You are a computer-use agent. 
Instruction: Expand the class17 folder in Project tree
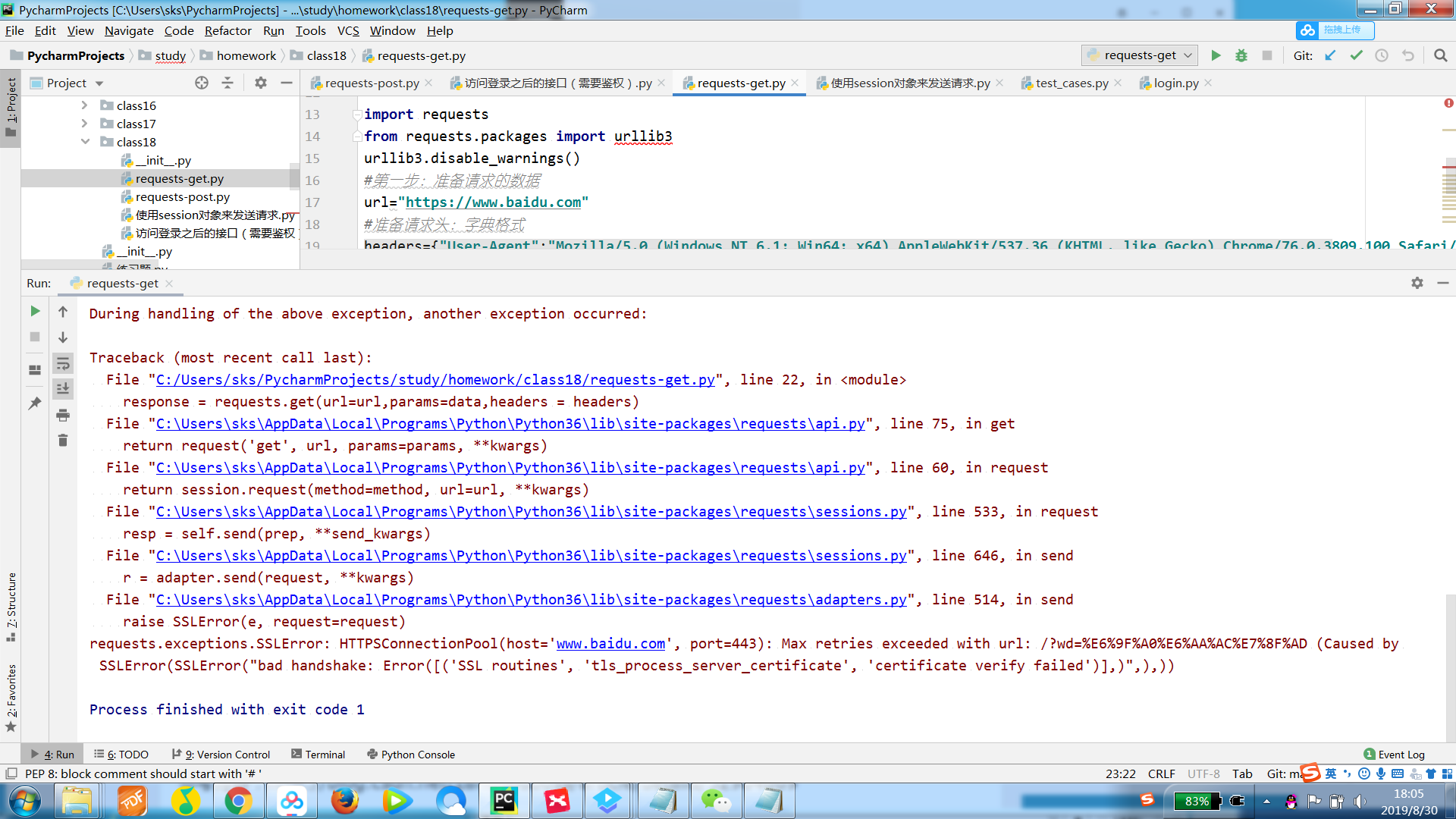[86, 123]
